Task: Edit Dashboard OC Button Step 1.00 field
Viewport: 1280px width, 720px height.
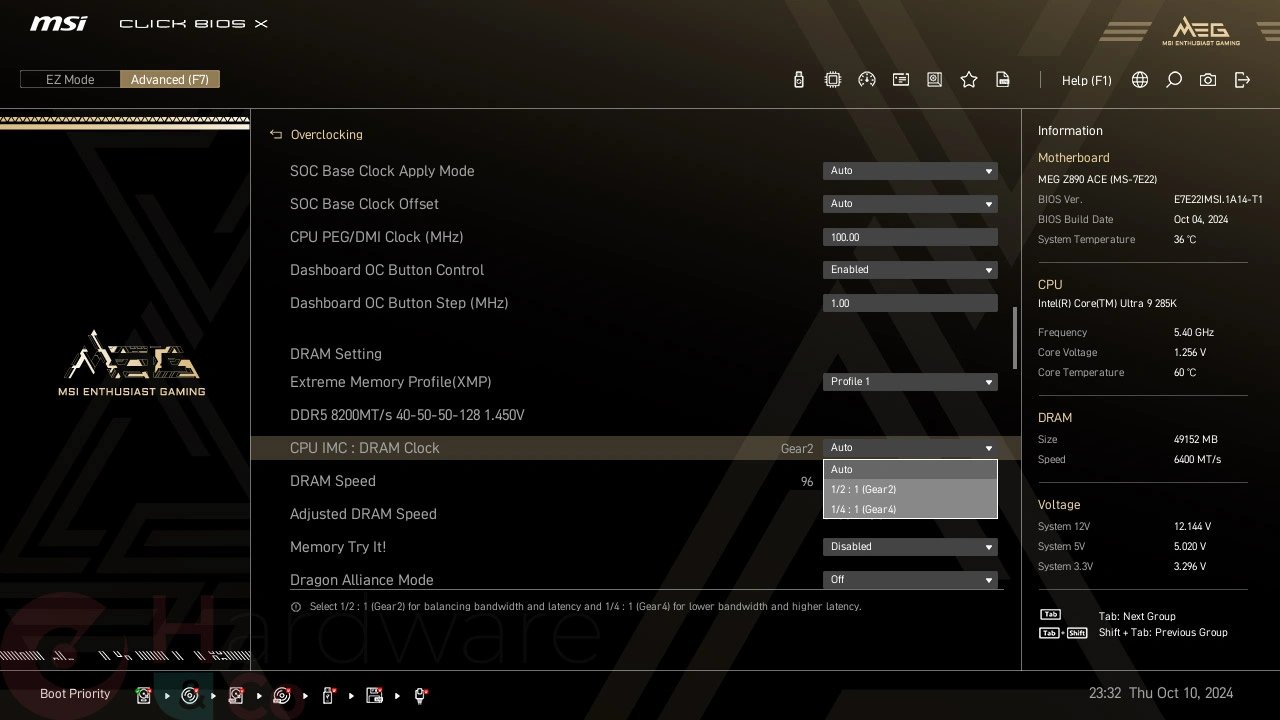Action: [910, 303]
